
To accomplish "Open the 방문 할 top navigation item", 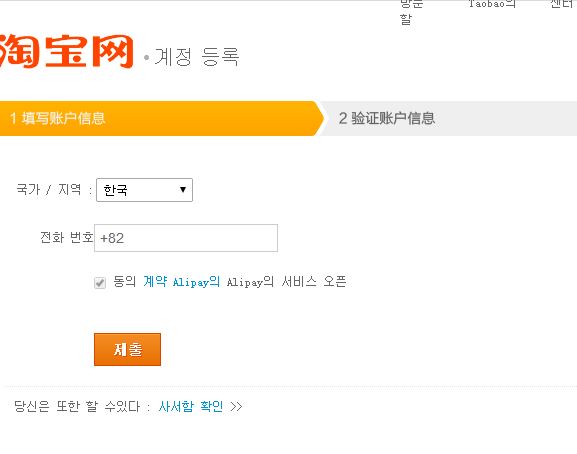I will point(411,11).
